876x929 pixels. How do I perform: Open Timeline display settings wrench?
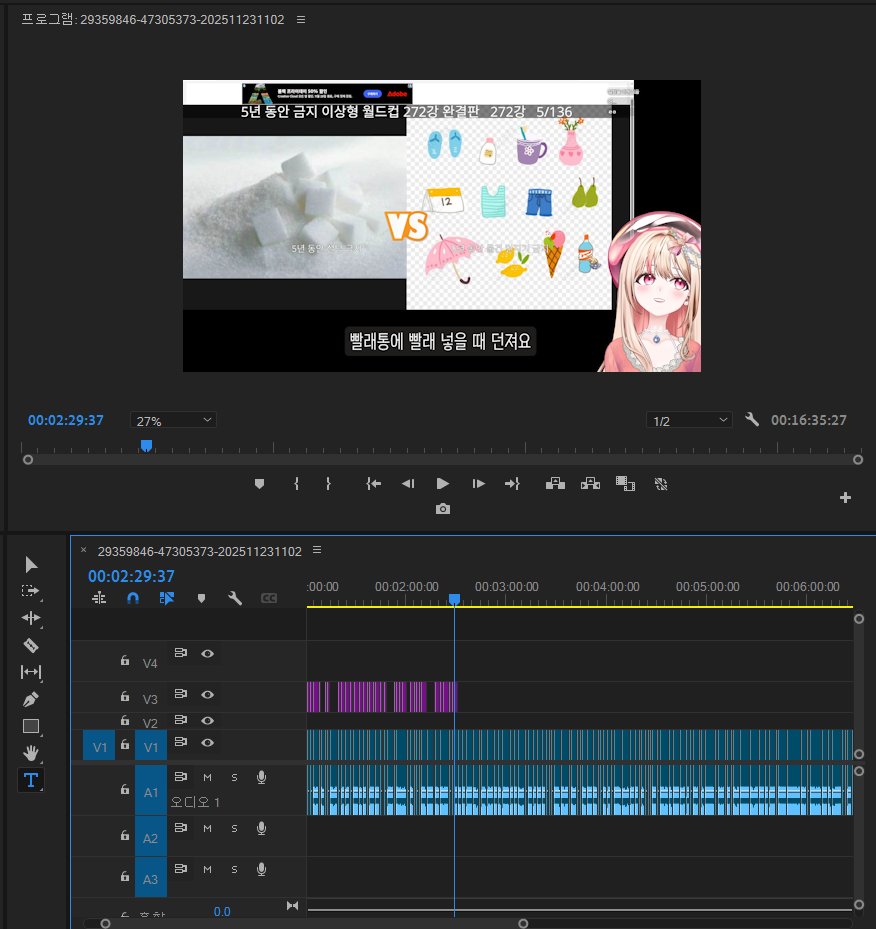tap(235, 598)
